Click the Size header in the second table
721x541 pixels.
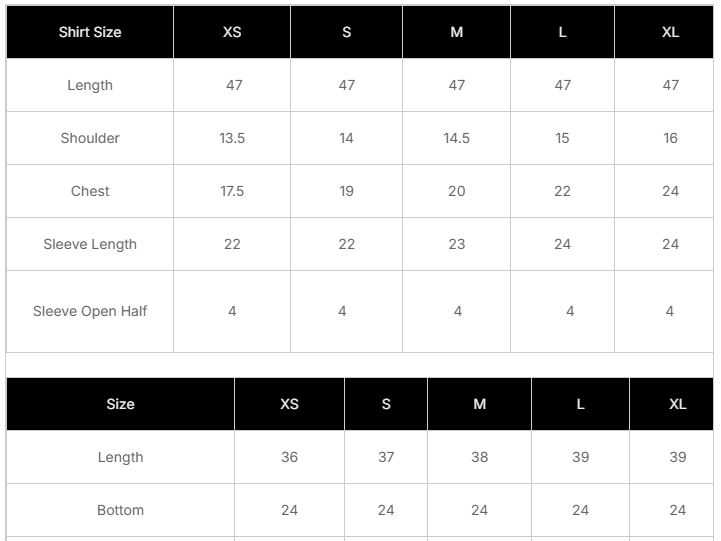click(x=120, y=404)
